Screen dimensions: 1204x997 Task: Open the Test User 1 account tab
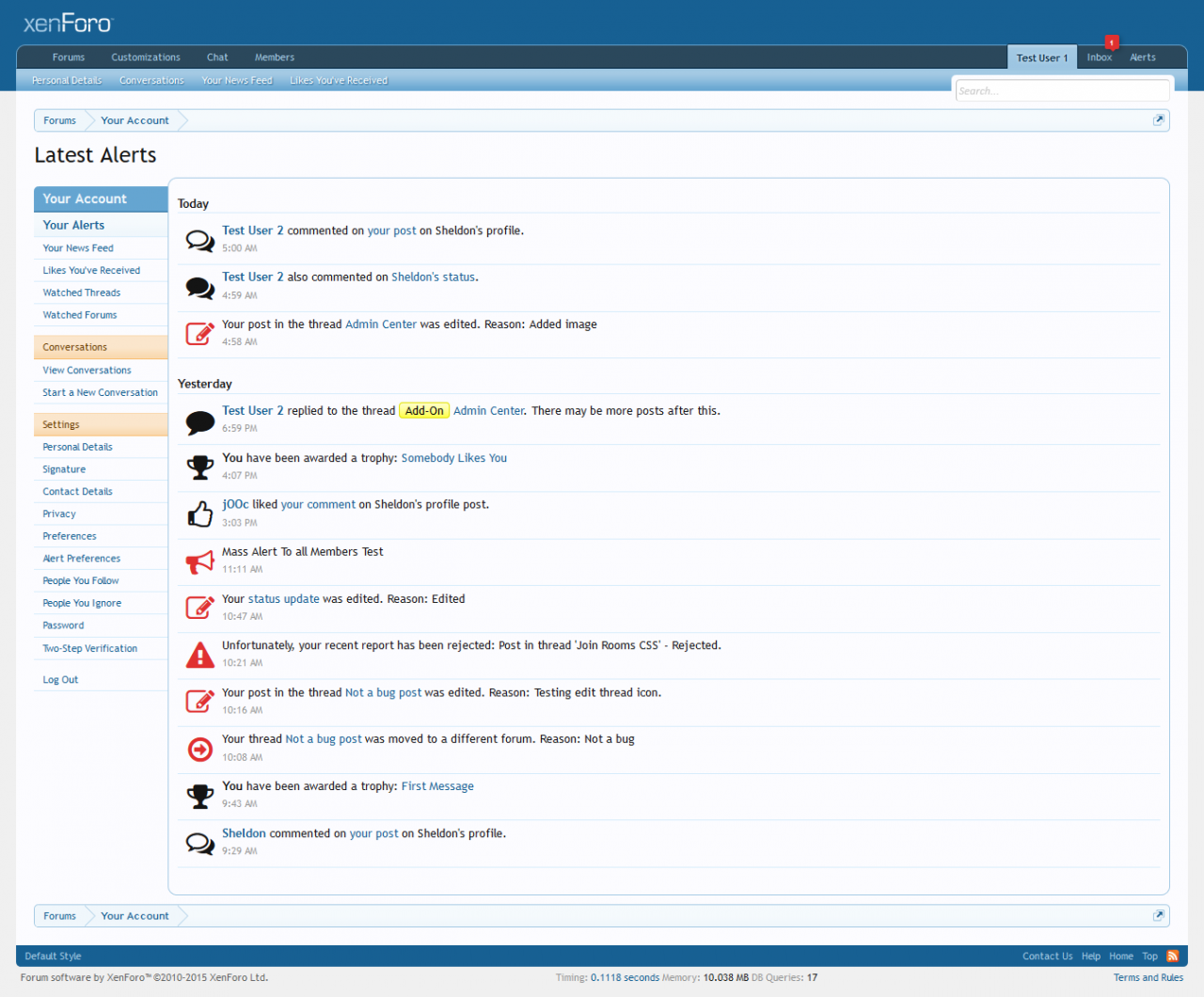1042,57
